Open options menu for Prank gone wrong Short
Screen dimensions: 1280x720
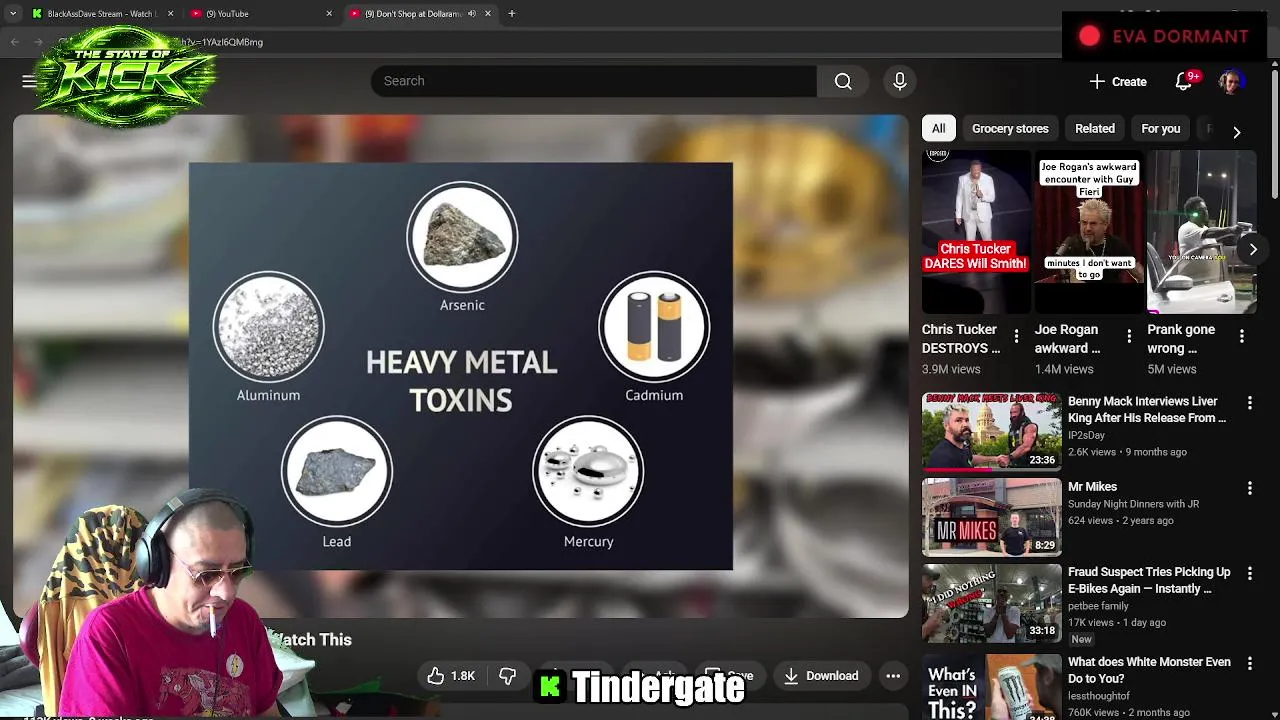(x=1242, y=337)
